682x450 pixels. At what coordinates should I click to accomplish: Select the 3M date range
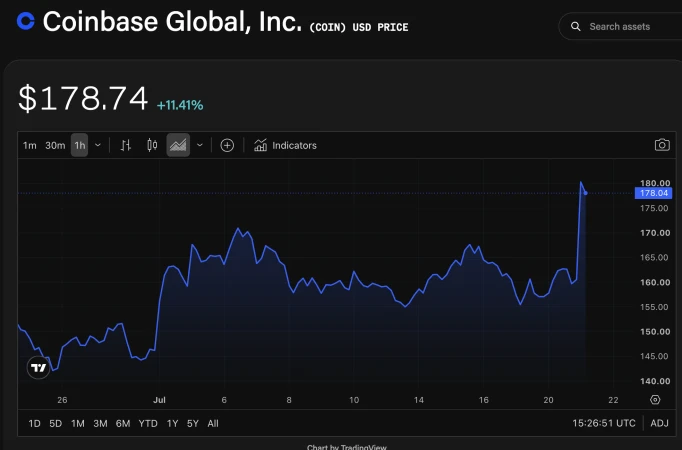pyautogui.click(x=100, y=423)
